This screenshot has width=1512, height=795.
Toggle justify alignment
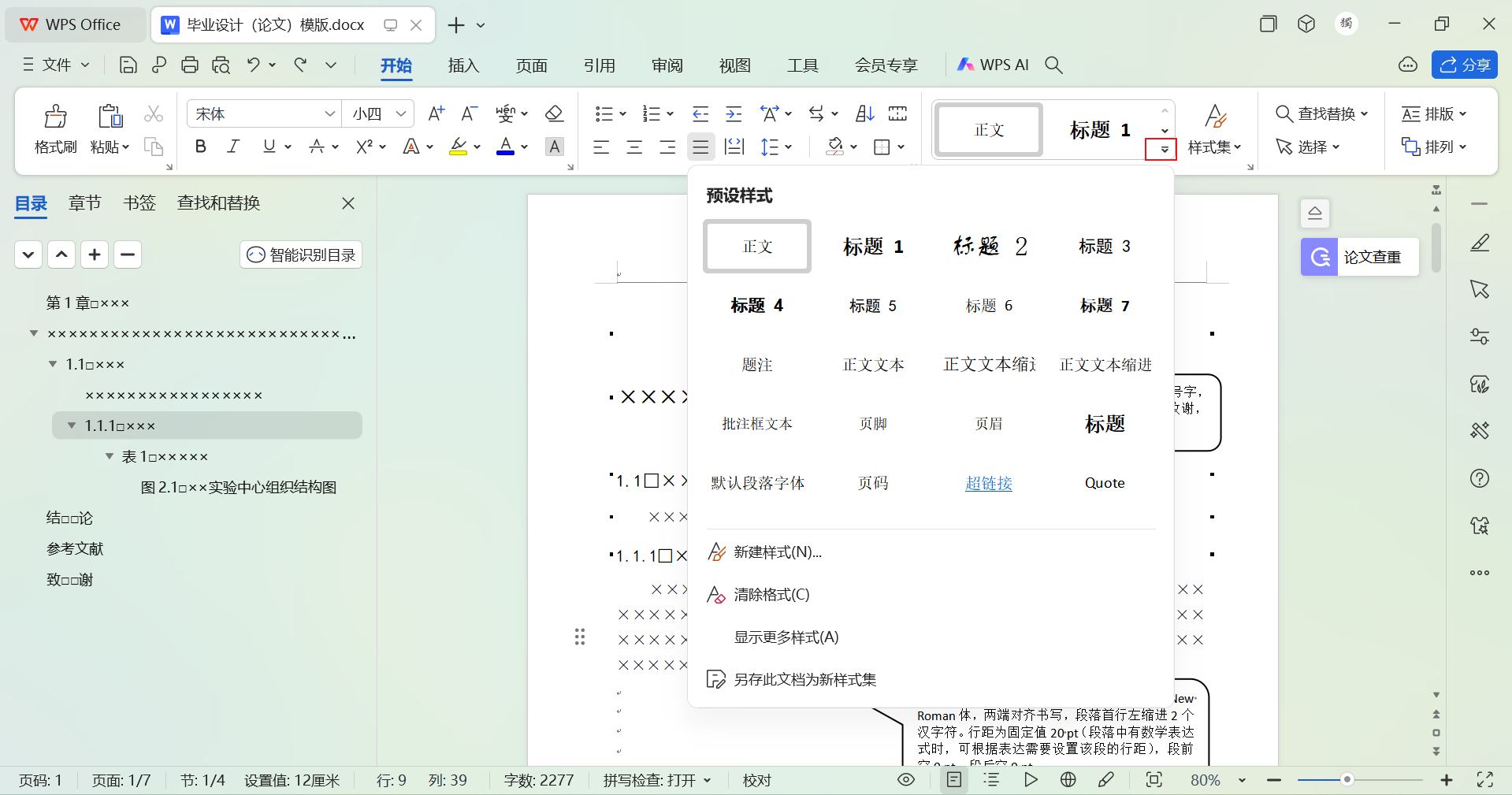(x=700, y=147)
